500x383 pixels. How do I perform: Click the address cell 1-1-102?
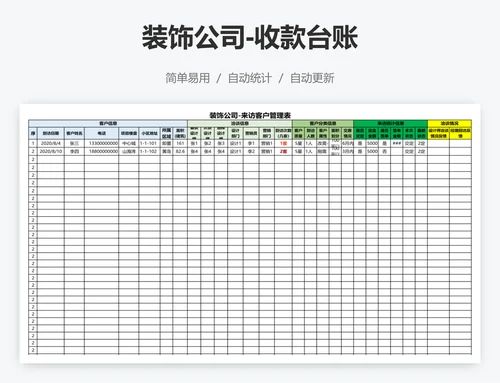click(x=148, y=151)
